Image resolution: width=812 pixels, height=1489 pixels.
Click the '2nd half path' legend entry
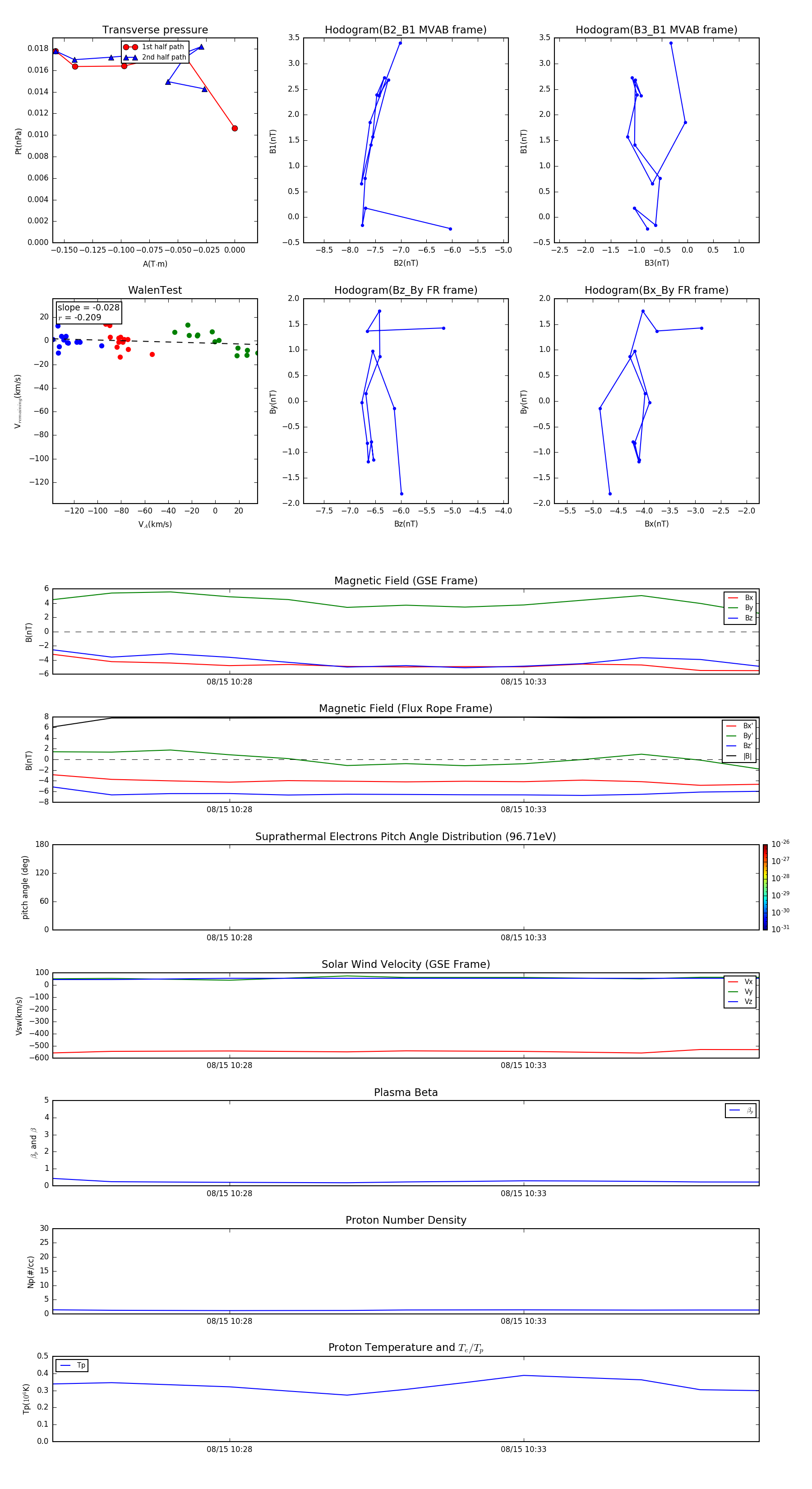coord(155,57)
